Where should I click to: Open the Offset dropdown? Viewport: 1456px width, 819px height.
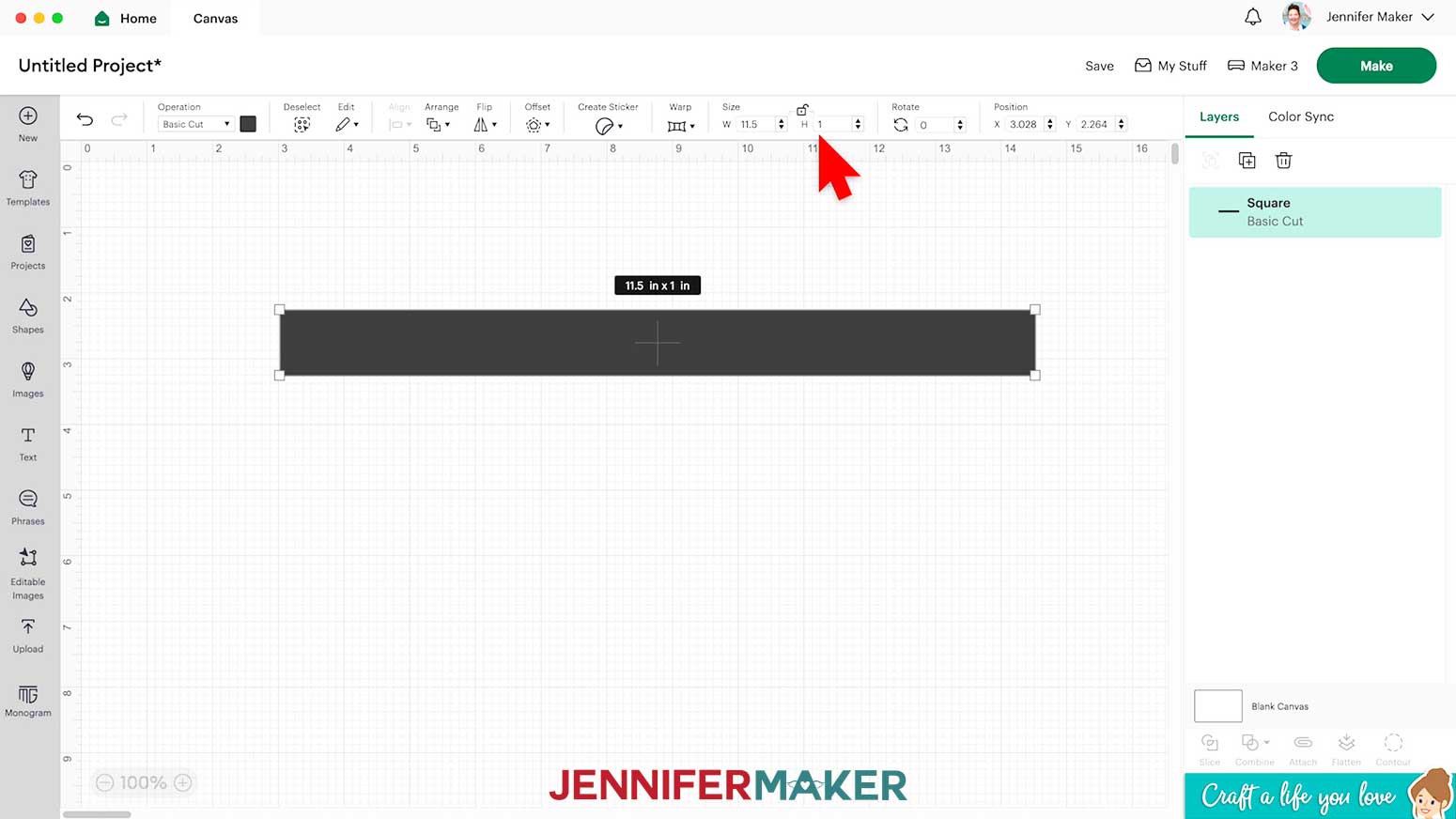[538, 125]
